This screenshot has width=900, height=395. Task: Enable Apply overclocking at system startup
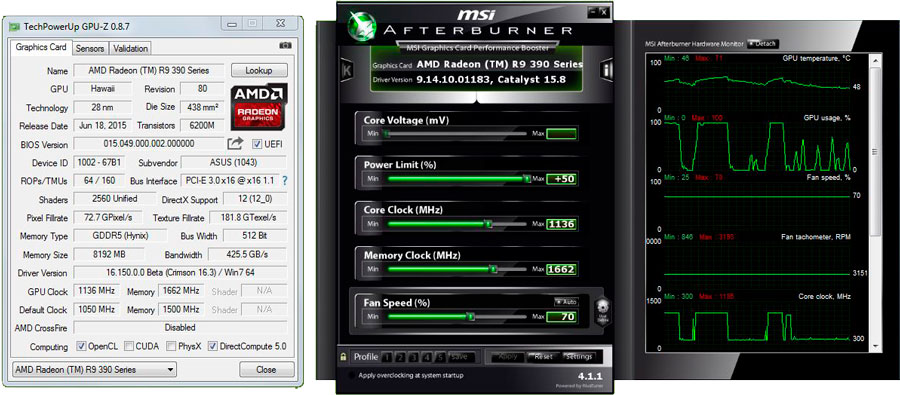pyautogui.click(x=351, y=375)
